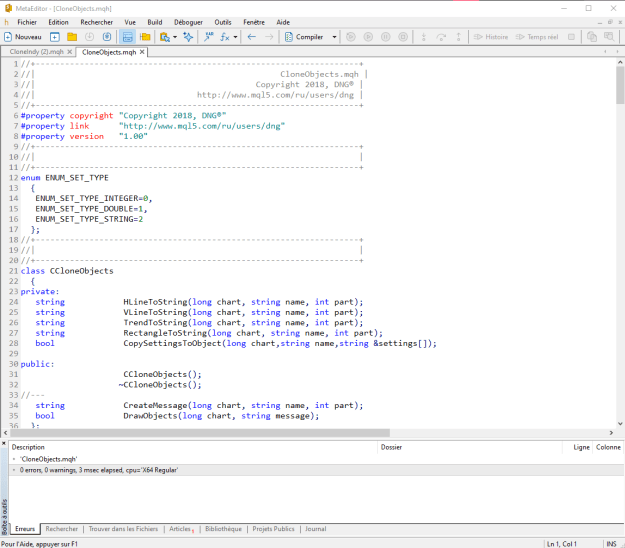This screenshot has width=625, height=548.
Task: Click the search magnifier icon at toolbar right
Action: 609,37
